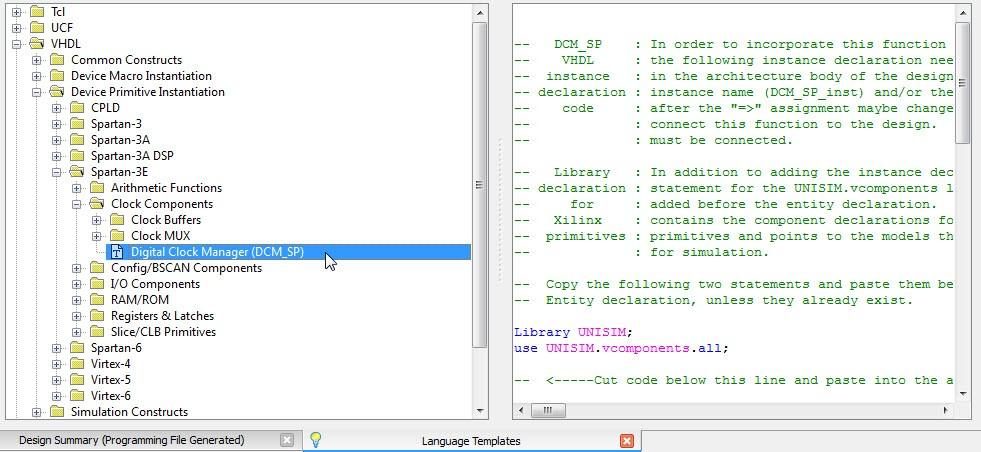The image size is (981, 452).
Task: Click the Clock Buffers folder icon
Action: [x=117, y=220]
